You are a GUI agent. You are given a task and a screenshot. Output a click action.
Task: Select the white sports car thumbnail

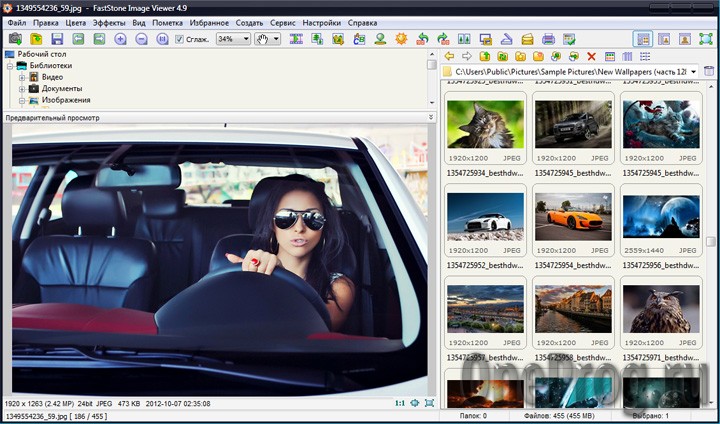(x=485, y=216)
